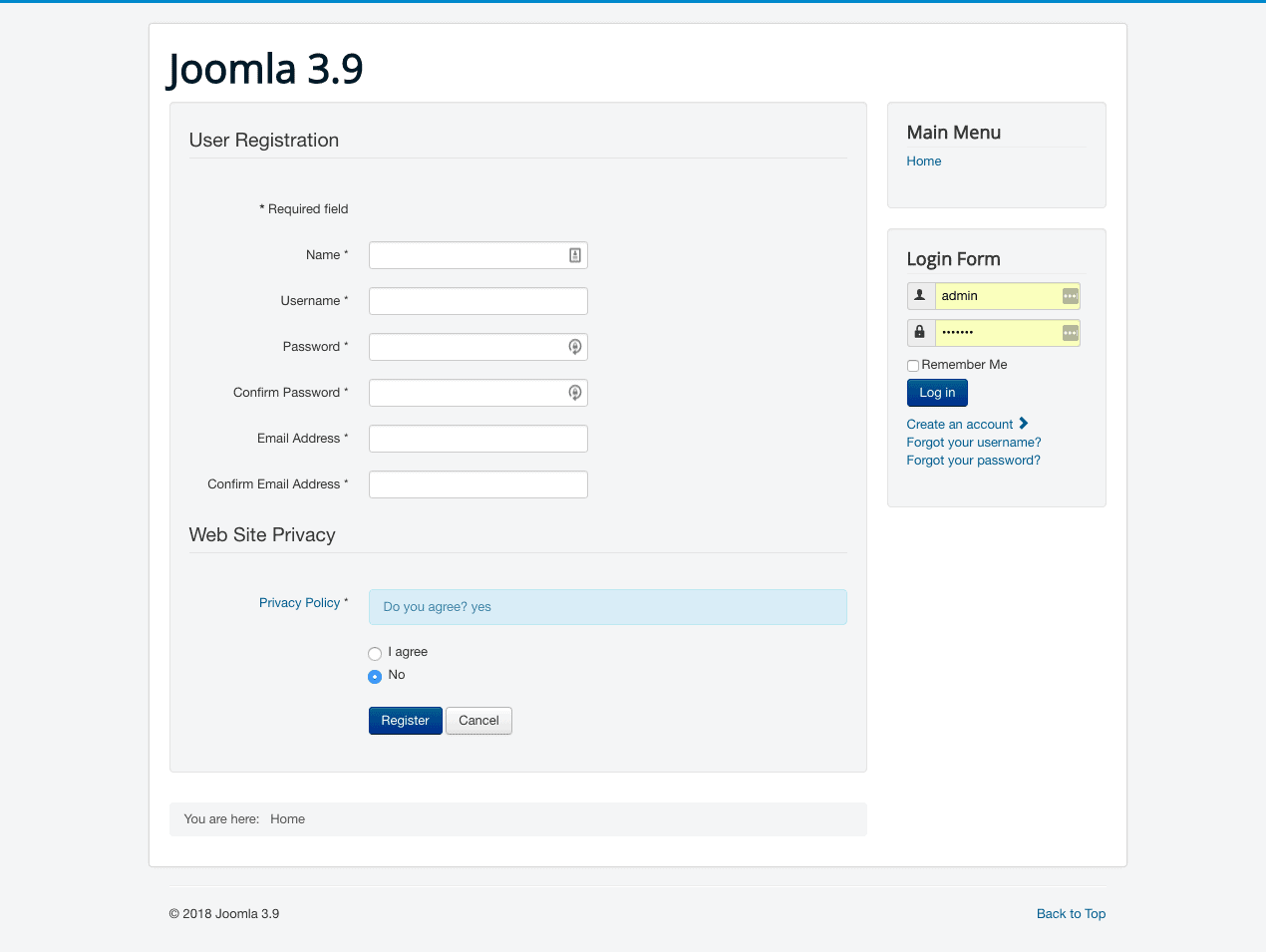The height and width of the screenshot is (952, 1266).
Task: Click the "Login Form" heading
Action: pos(954,259)
